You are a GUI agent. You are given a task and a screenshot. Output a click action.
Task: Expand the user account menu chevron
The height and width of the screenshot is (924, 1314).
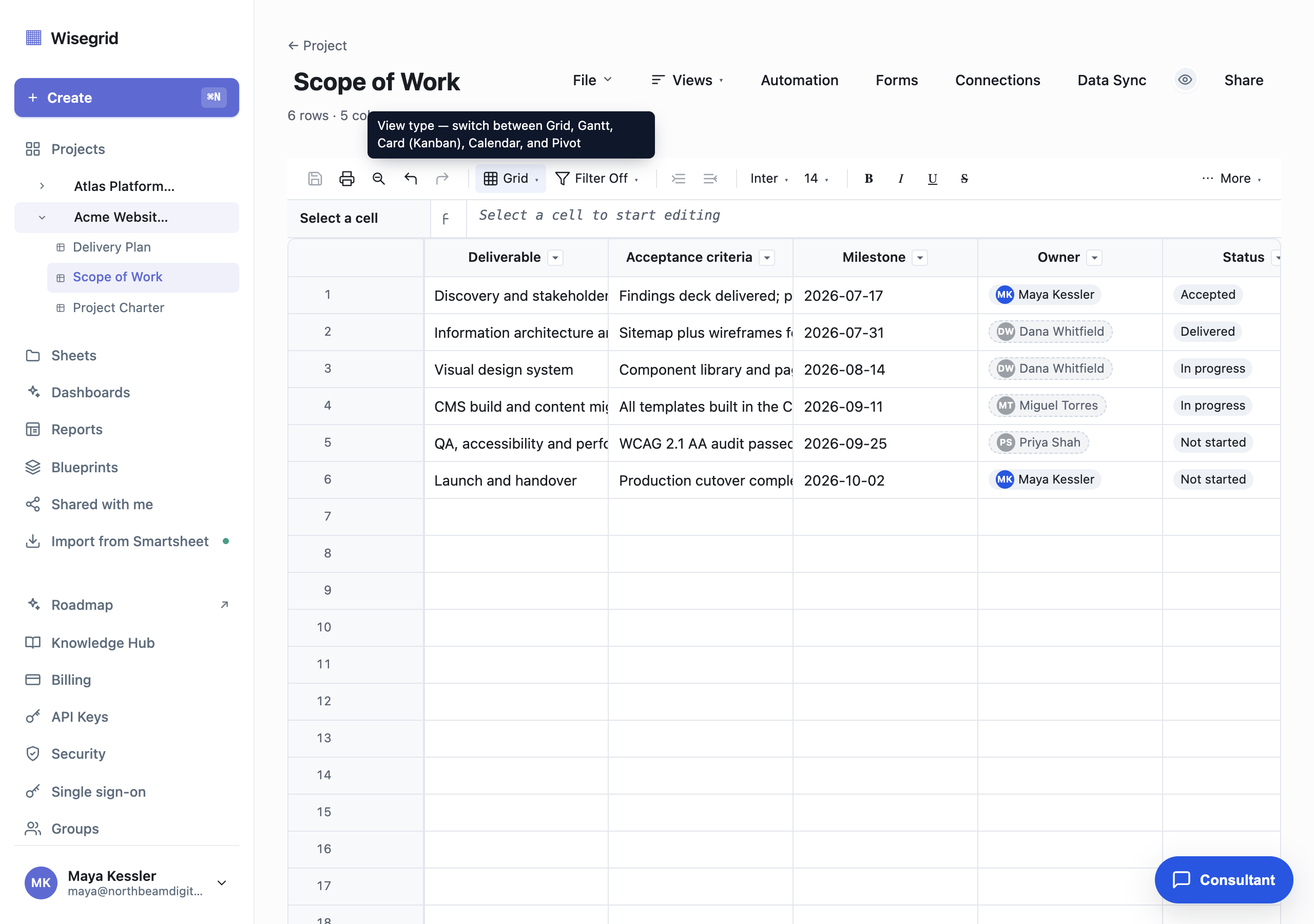pos(222,882)
